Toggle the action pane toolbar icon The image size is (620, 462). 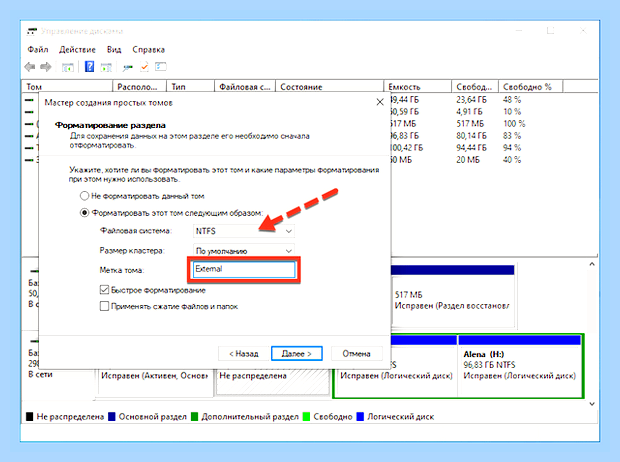point(106,67)
